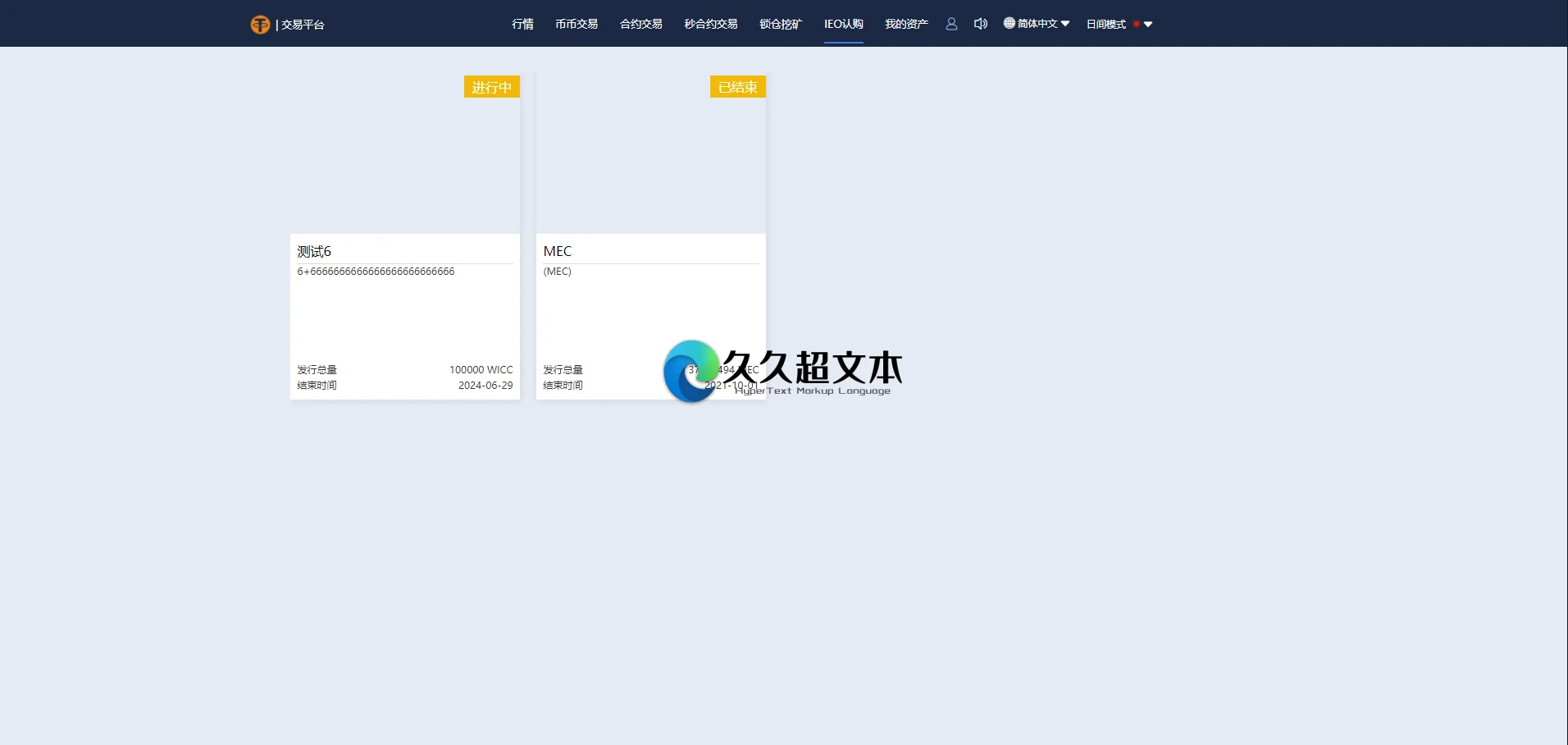Image resolution: width=1568 pixels, height=745 pixels.
Task: Switch language to 简体中文
Action: 1036,23
